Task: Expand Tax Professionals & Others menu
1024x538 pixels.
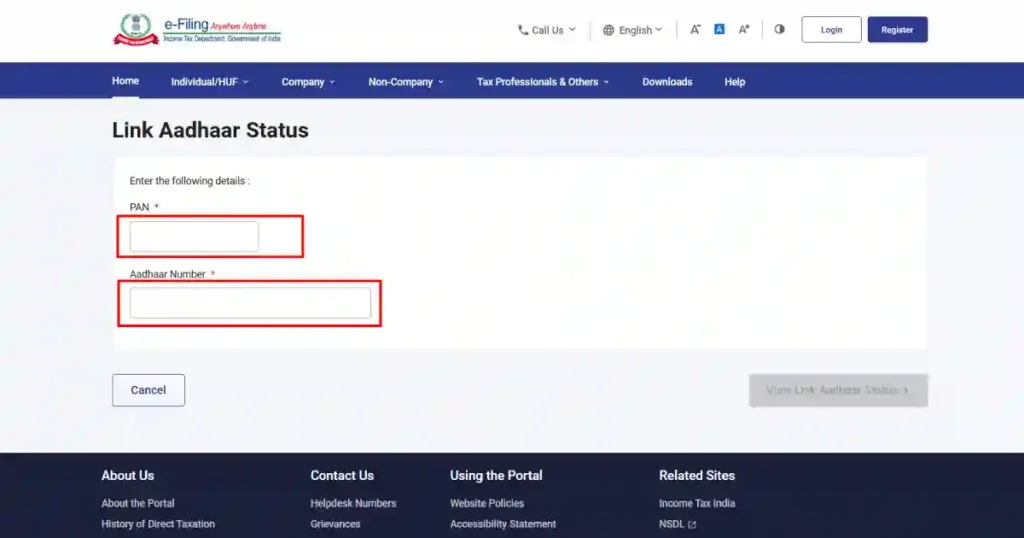Action: tap(543, 82)
